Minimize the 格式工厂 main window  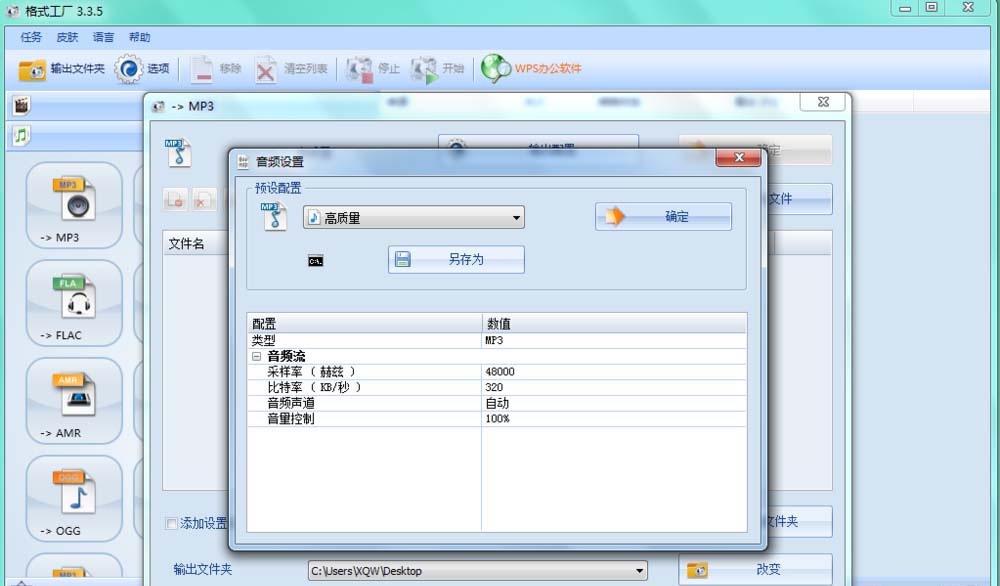tap(904, 8)
